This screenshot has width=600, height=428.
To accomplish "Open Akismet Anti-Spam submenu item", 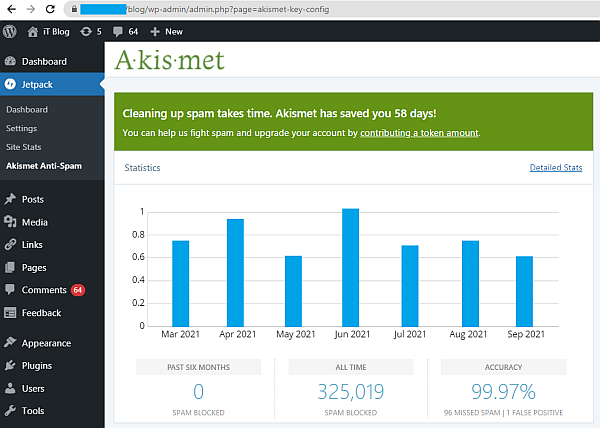I will pos(44,166).
